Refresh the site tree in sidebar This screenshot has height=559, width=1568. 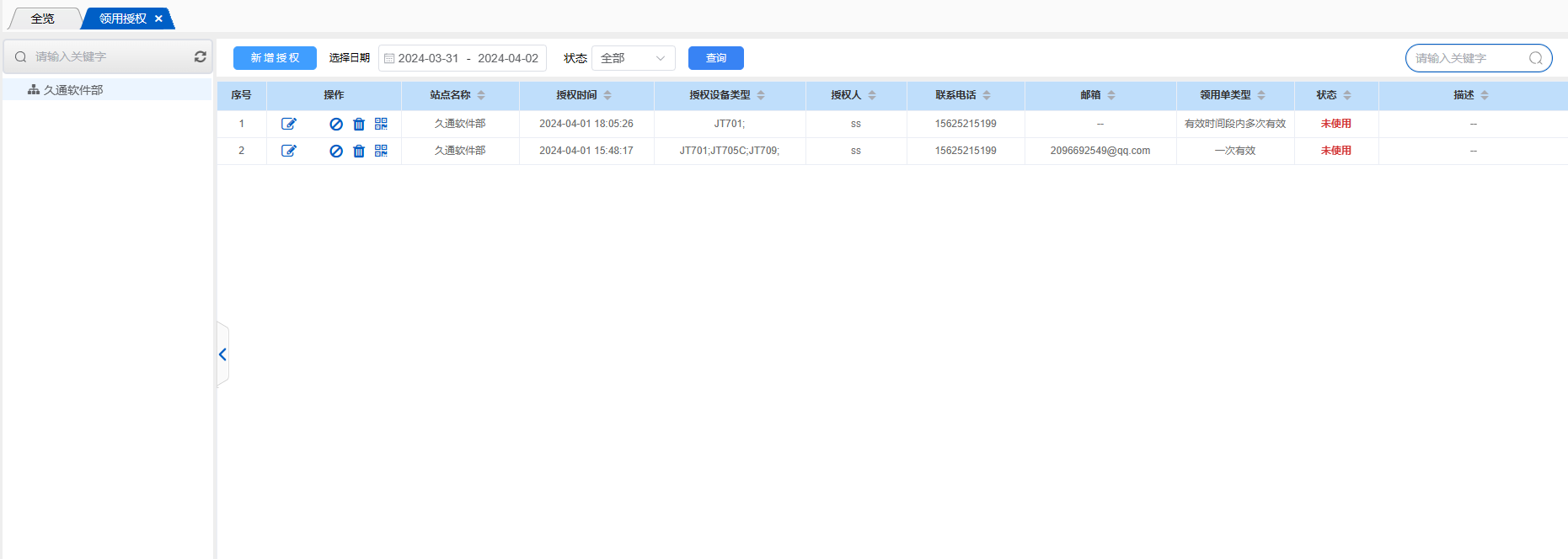[201, 56]
